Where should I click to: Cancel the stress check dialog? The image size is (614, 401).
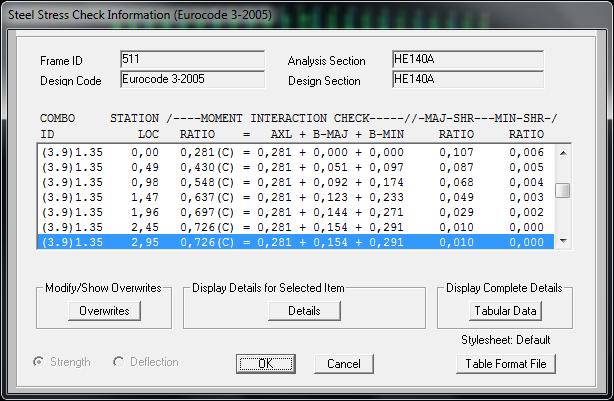(344, 364)
